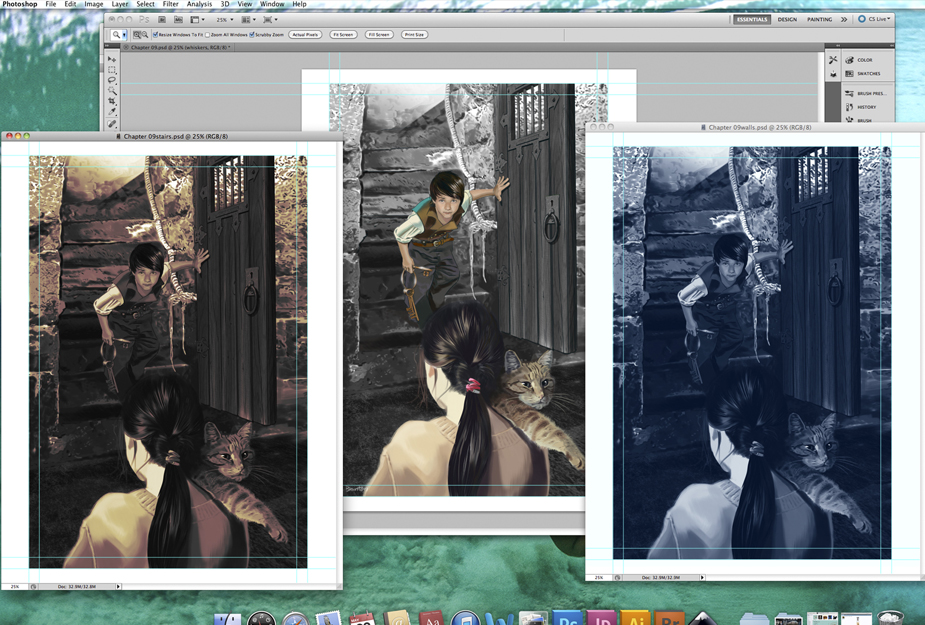Screen dimensions: 925x625
Task: Open the Zoom tool preset picker dropdown
Action: [x=124, y=35]
